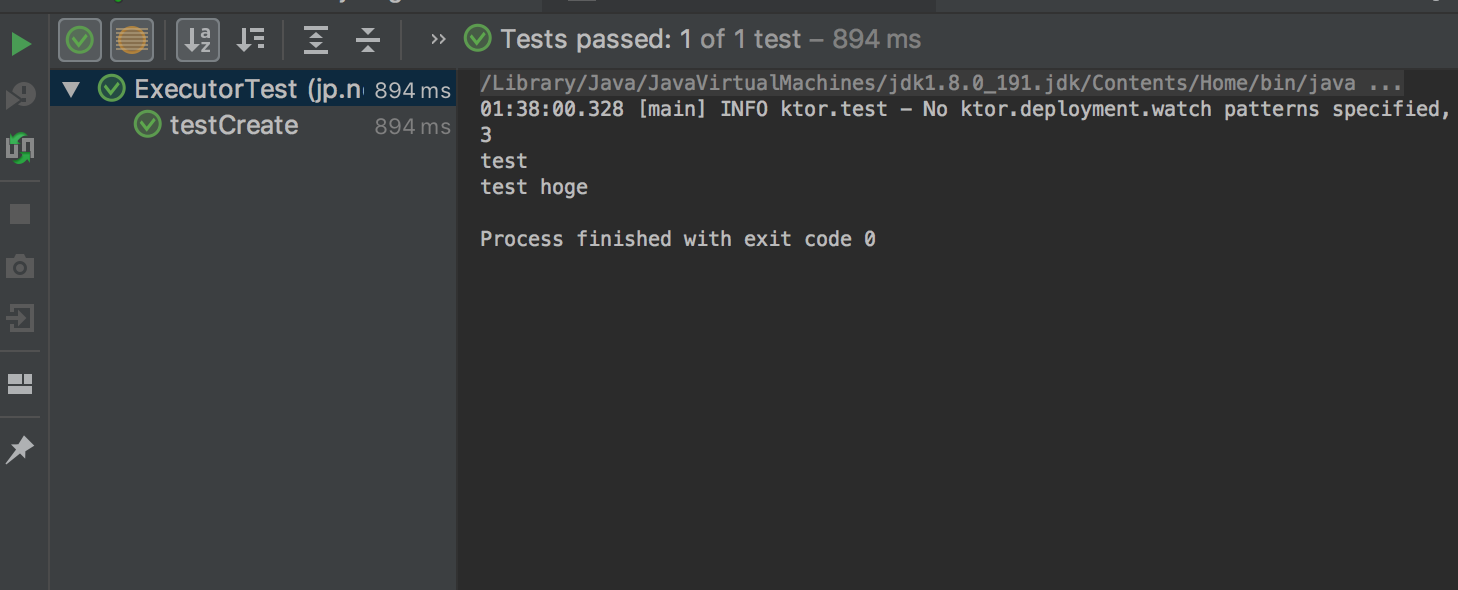
Task: Restore layout icon in sidebar
Action: click(20, 384)
